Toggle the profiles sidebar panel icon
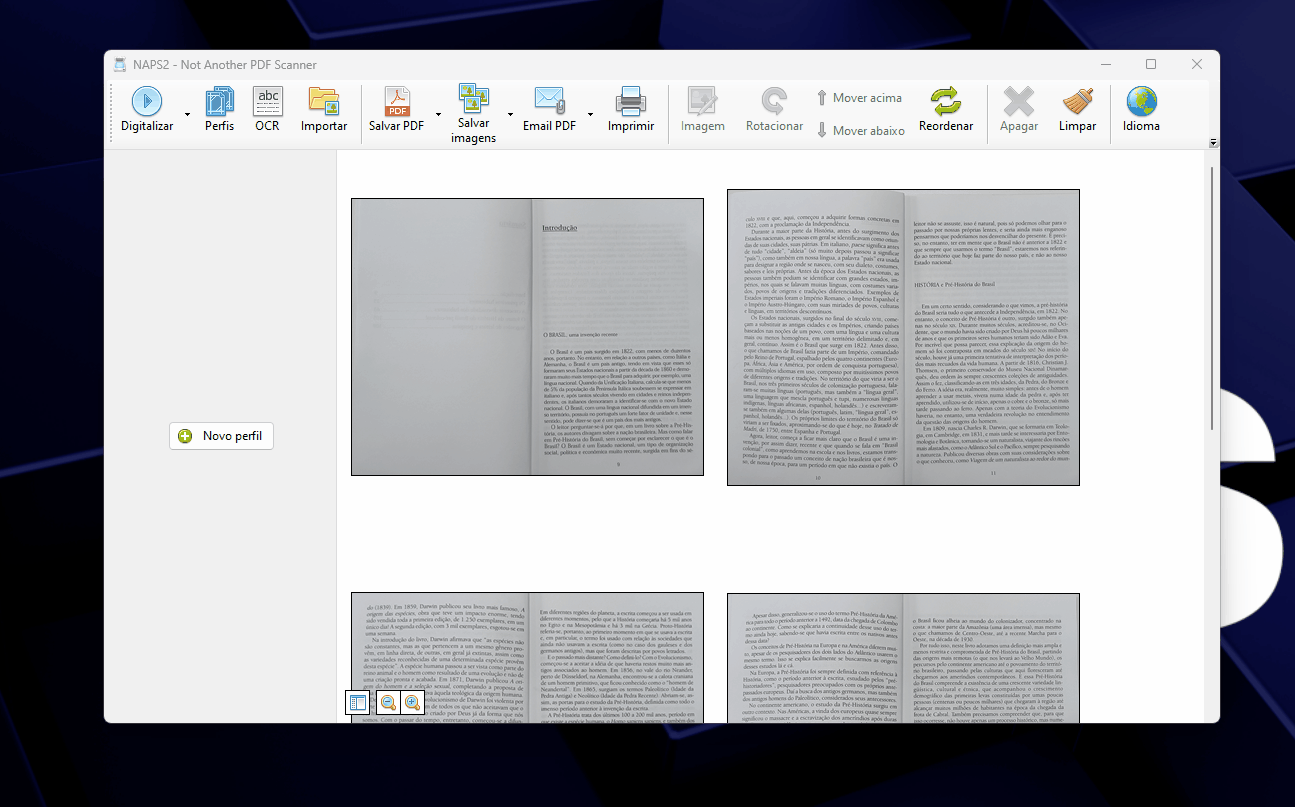Image resolution: width=1295 pixels, height=807 pixels. click(357, 703)
